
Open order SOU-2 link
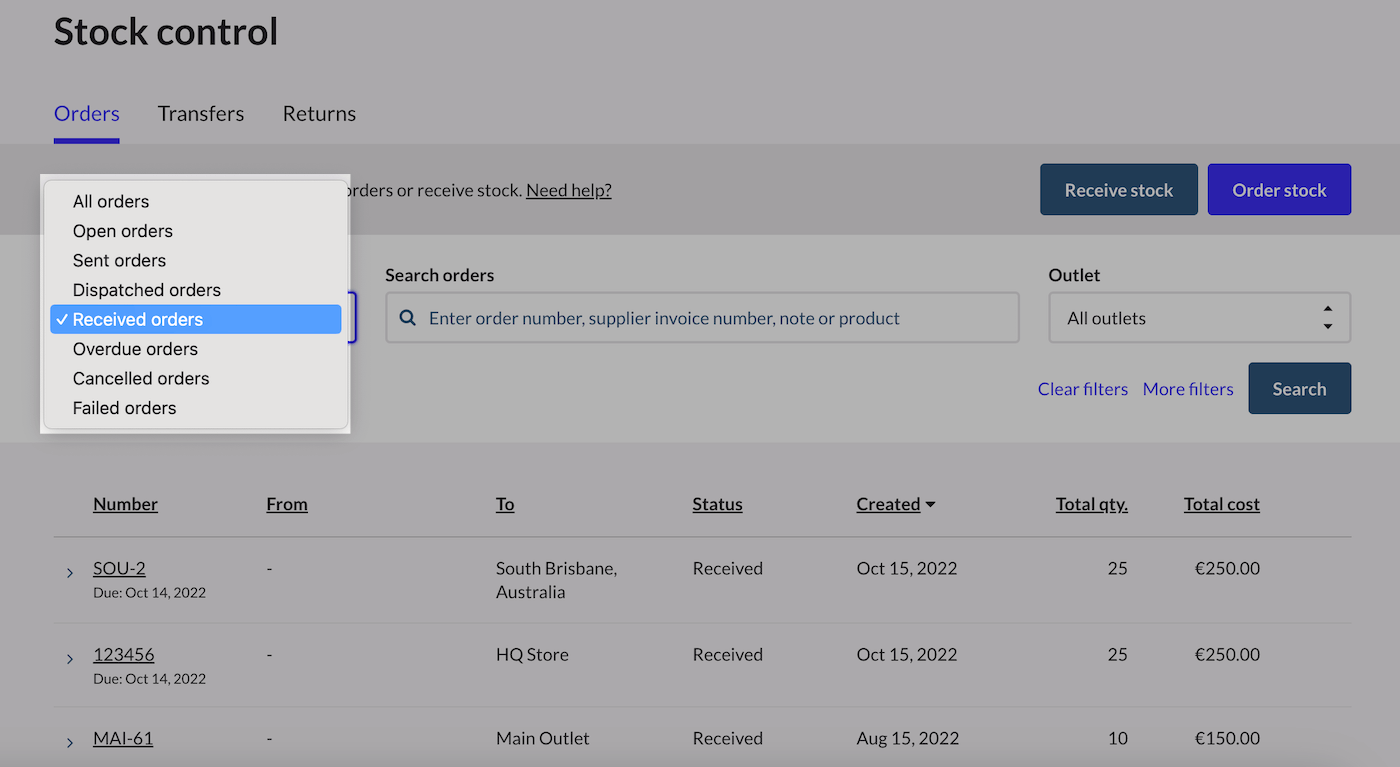point(119,568)
